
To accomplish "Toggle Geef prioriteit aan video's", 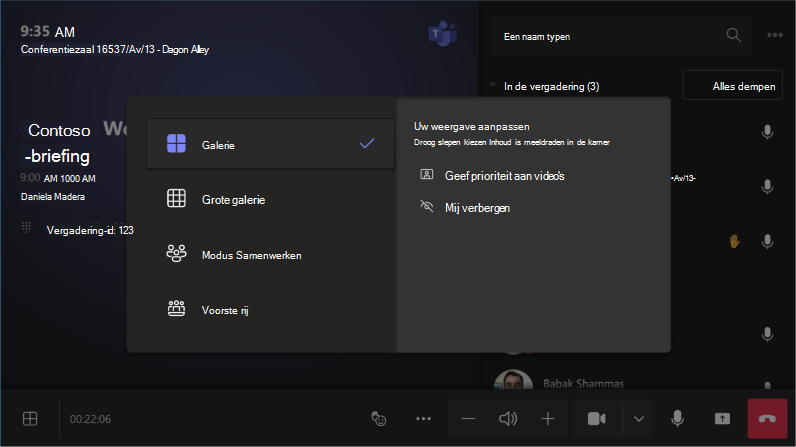I will (x=492, y=176).
